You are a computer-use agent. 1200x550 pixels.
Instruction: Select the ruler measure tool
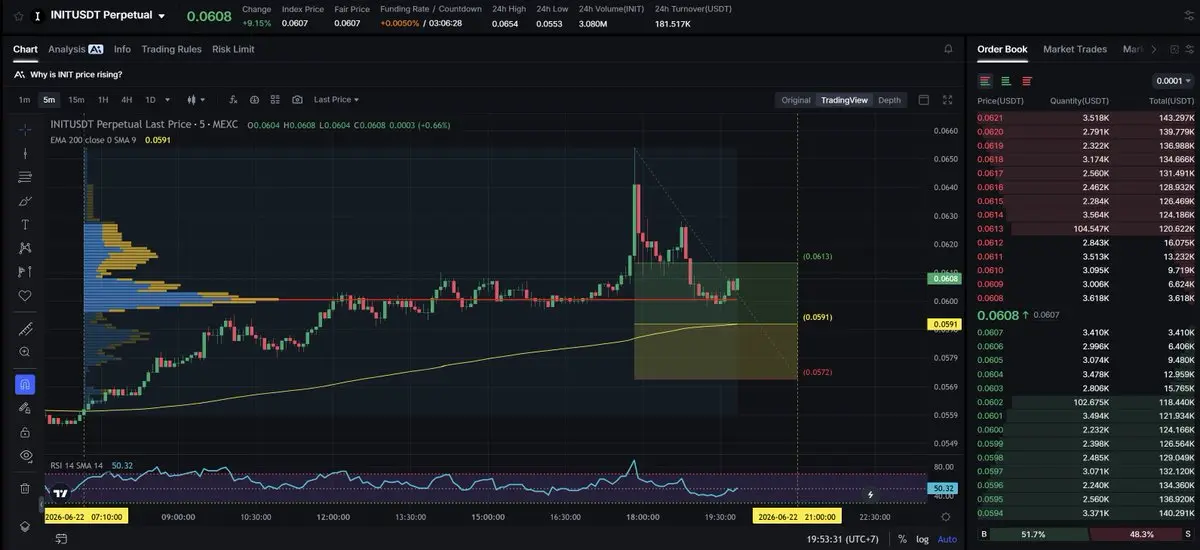pyautogui.click(x=25, y=329)
